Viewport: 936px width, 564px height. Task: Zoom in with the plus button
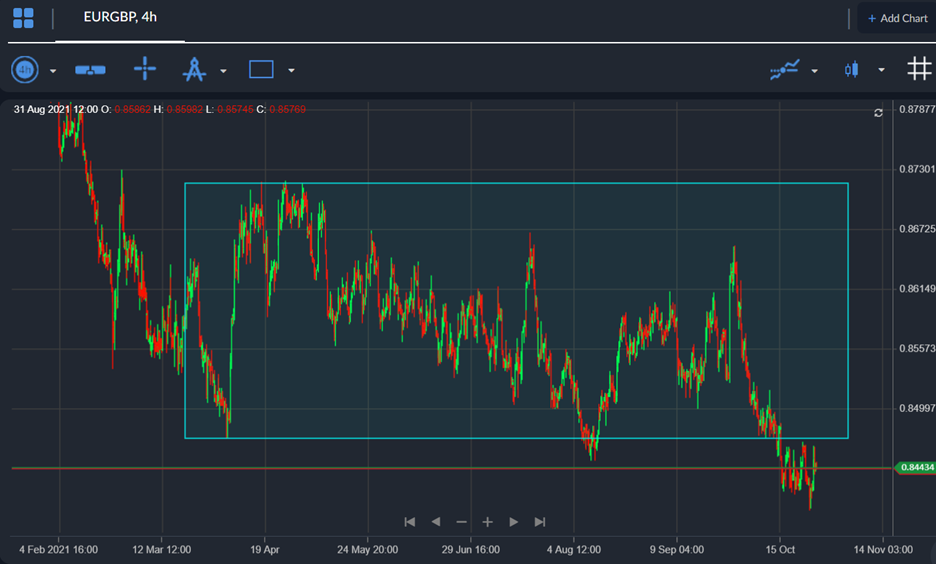pyautogui.click(x=488, y=522)
